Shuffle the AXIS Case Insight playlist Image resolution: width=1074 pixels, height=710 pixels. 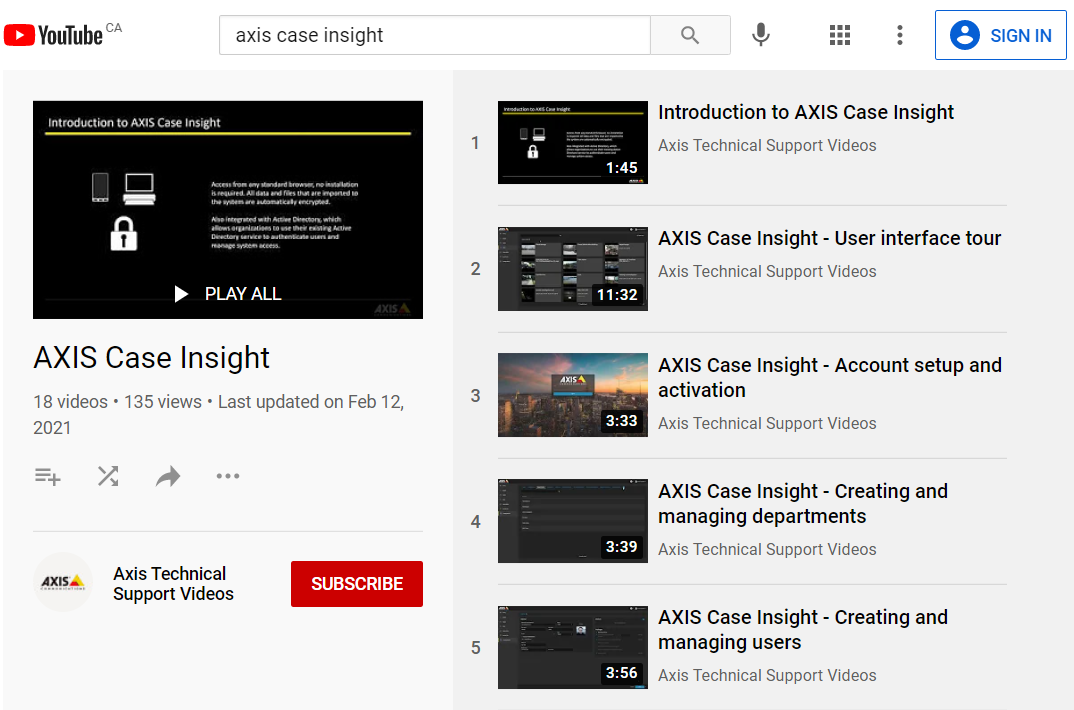click(x=108, y=476)
